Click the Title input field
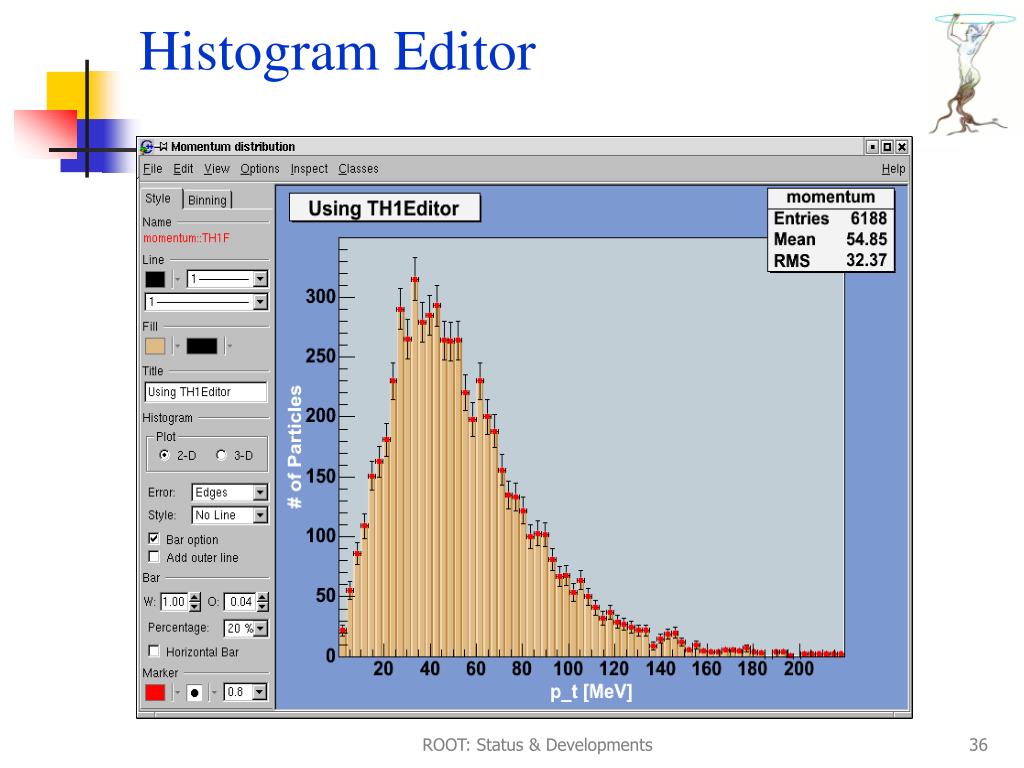This screenshot has width=1024, height=768. pos(206,392)
